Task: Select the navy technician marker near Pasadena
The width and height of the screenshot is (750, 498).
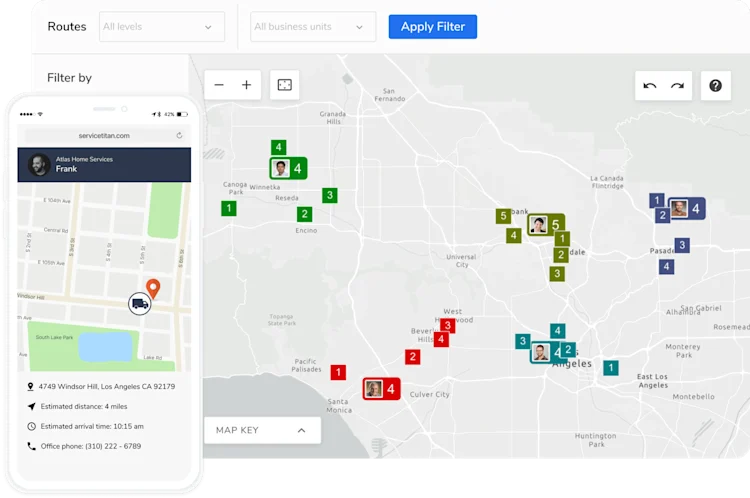Action: [x=686, y=209]
